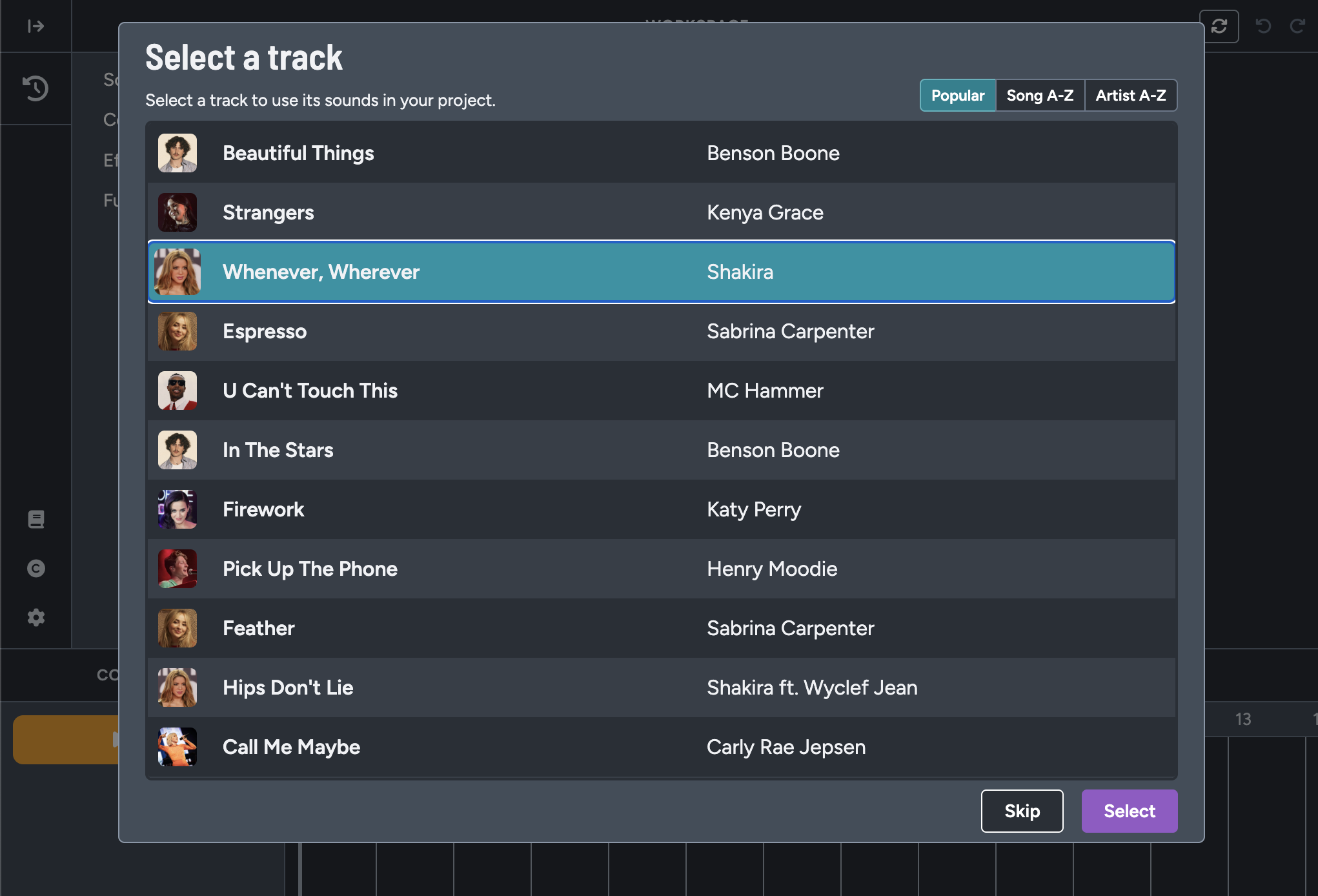Open the history clock icon
1318x896 pixels.
point(35,88)
